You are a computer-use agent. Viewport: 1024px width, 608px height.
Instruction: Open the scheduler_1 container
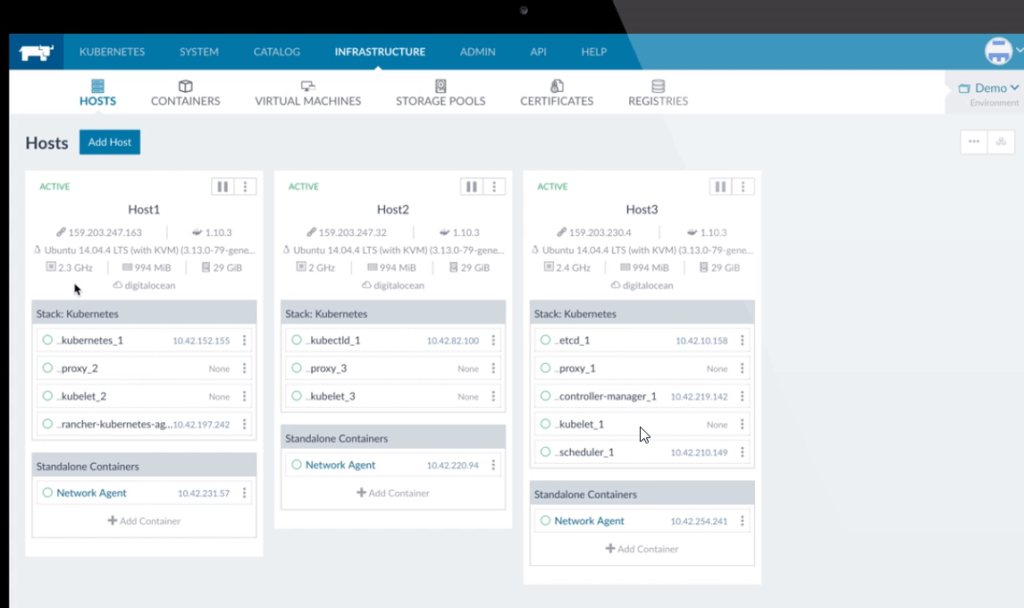pyautogui.click(x=584, y=452)
